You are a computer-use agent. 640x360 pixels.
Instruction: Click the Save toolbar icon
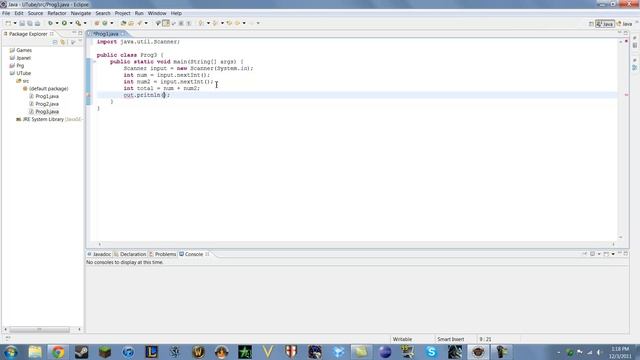pyautogui.click(x=22, y=23)
